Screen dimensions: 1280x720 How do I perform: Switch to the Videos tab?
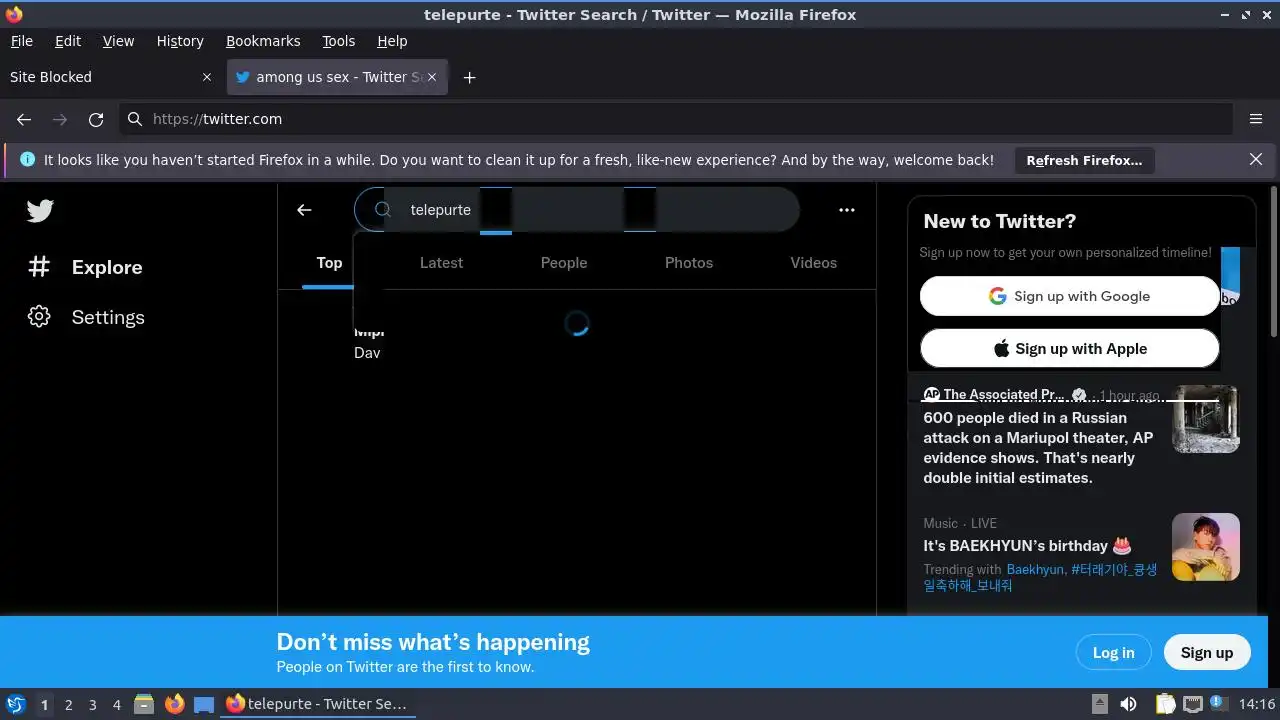coord(813,263)
